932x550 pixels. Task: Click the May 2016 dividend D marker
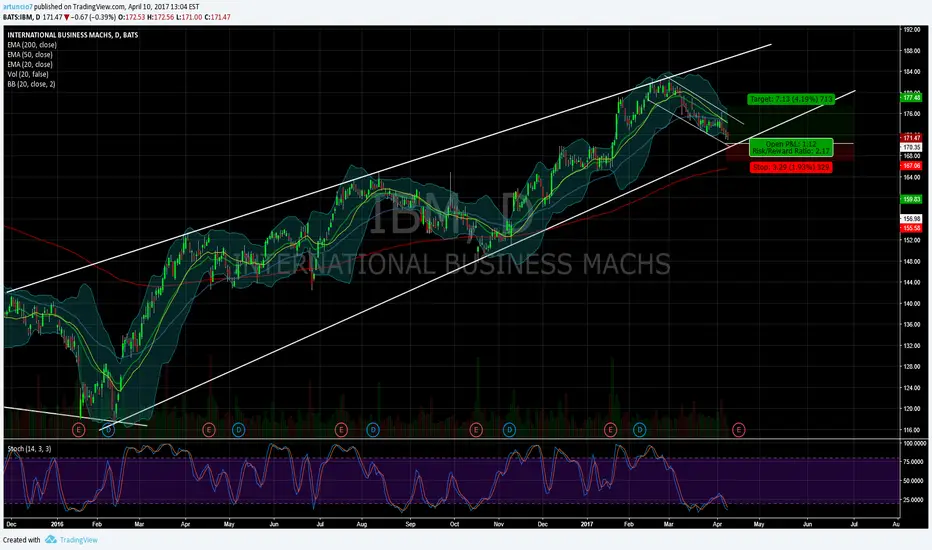click(x=238, y=429)
